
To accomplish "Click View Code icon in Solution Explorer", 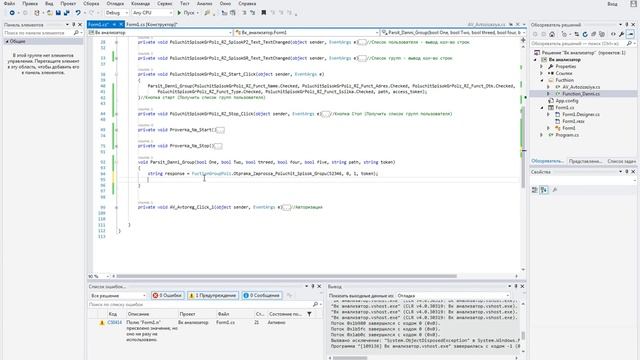I will [613, 34].
